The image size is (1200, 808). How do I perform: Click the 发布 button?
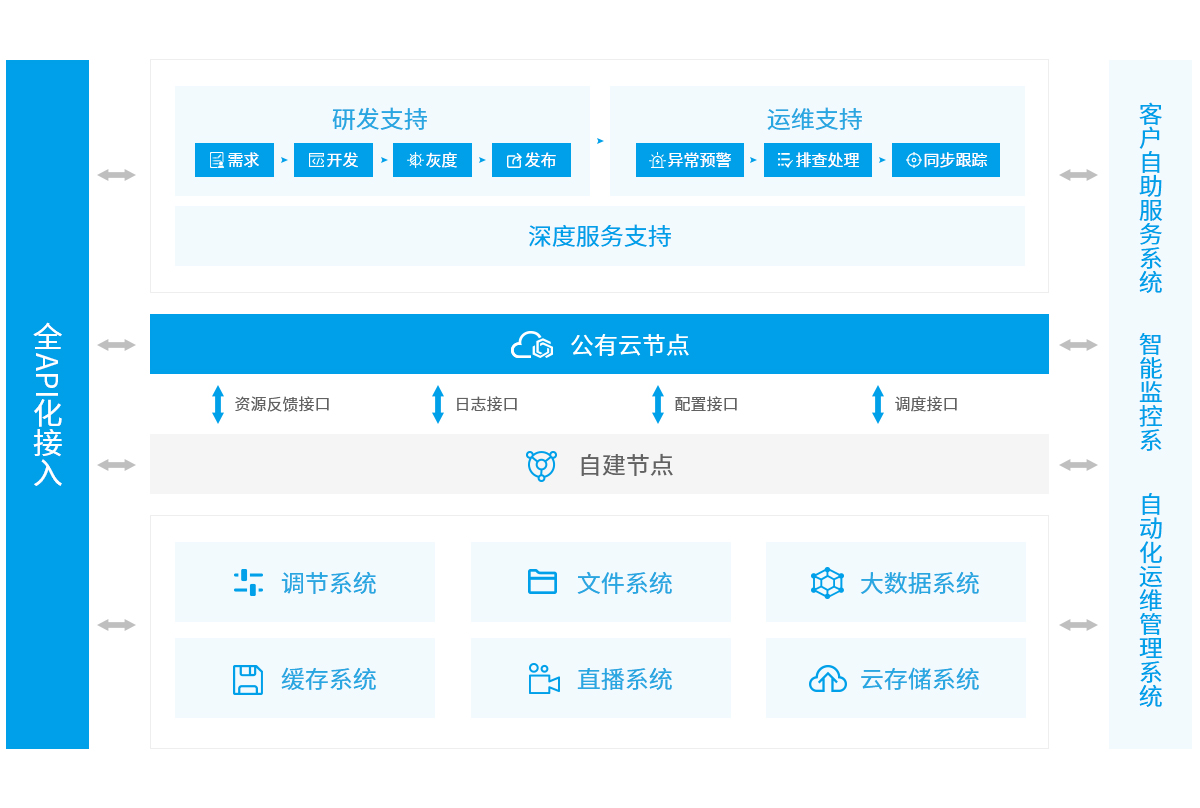[531, 160]
